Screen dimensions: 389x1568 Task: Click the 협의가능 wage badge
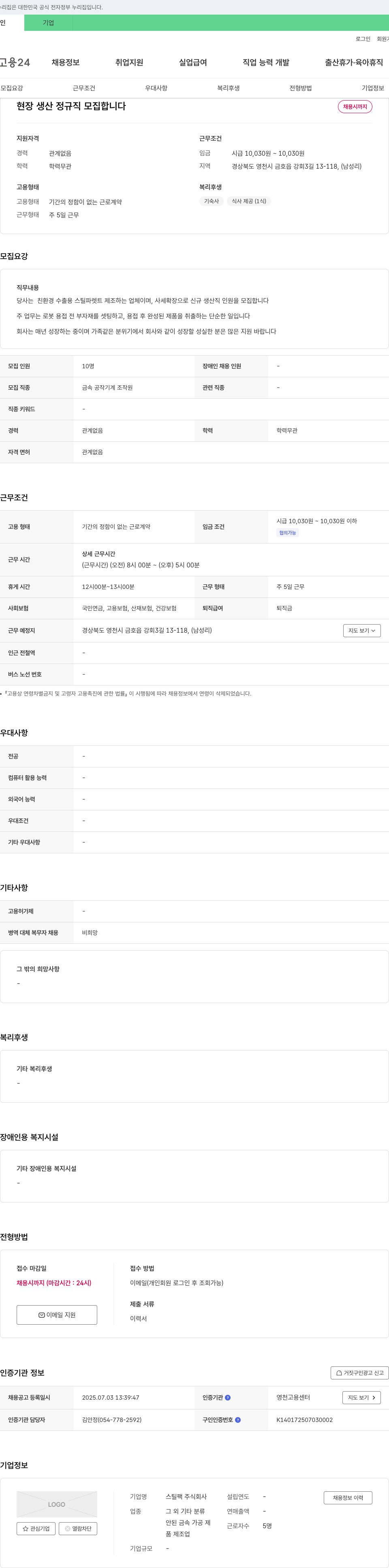[288, 533]
